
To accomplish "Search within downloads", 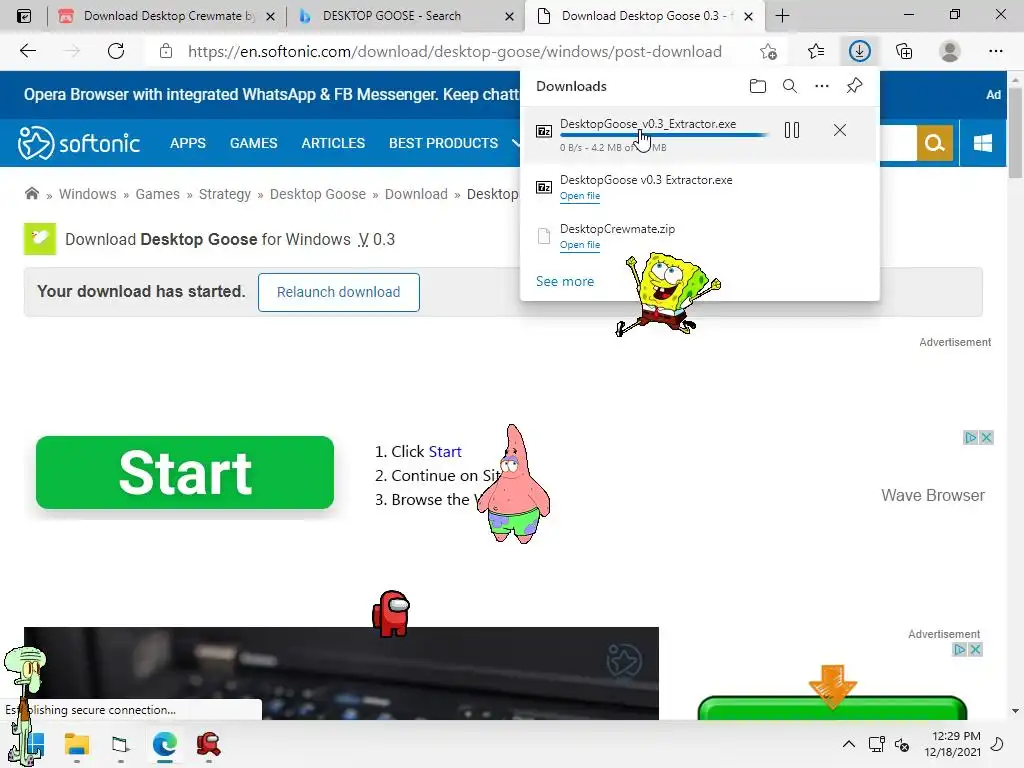I will pos(790,86).
